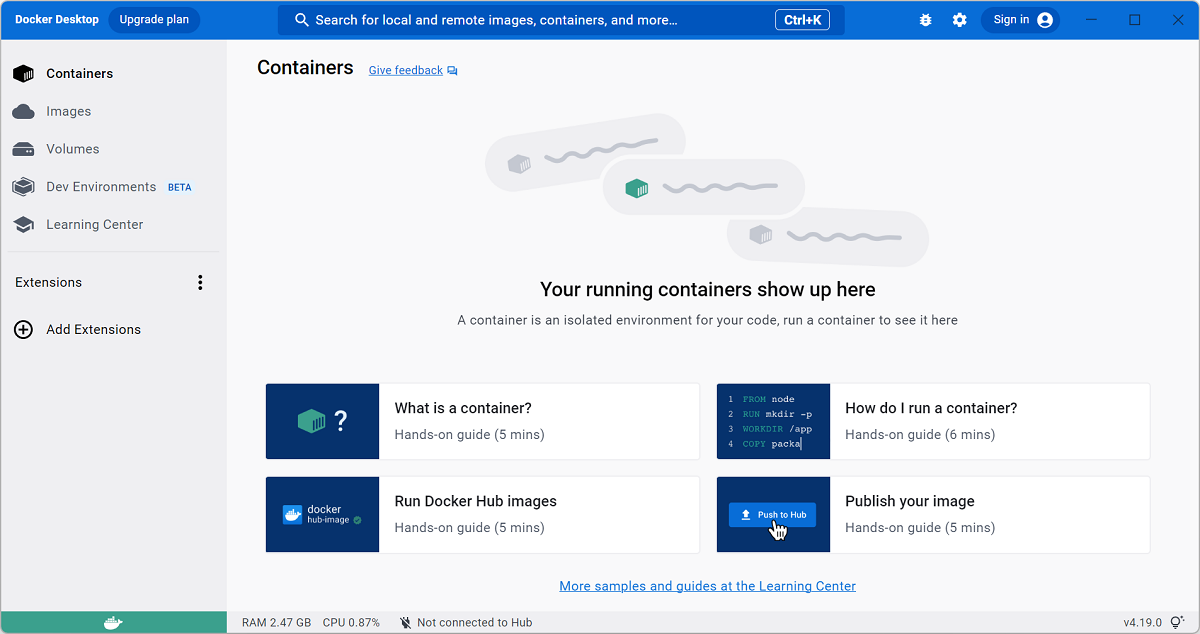Start the What is a container guide
This screenshot has height=634, width=1200.
[482, 421]
